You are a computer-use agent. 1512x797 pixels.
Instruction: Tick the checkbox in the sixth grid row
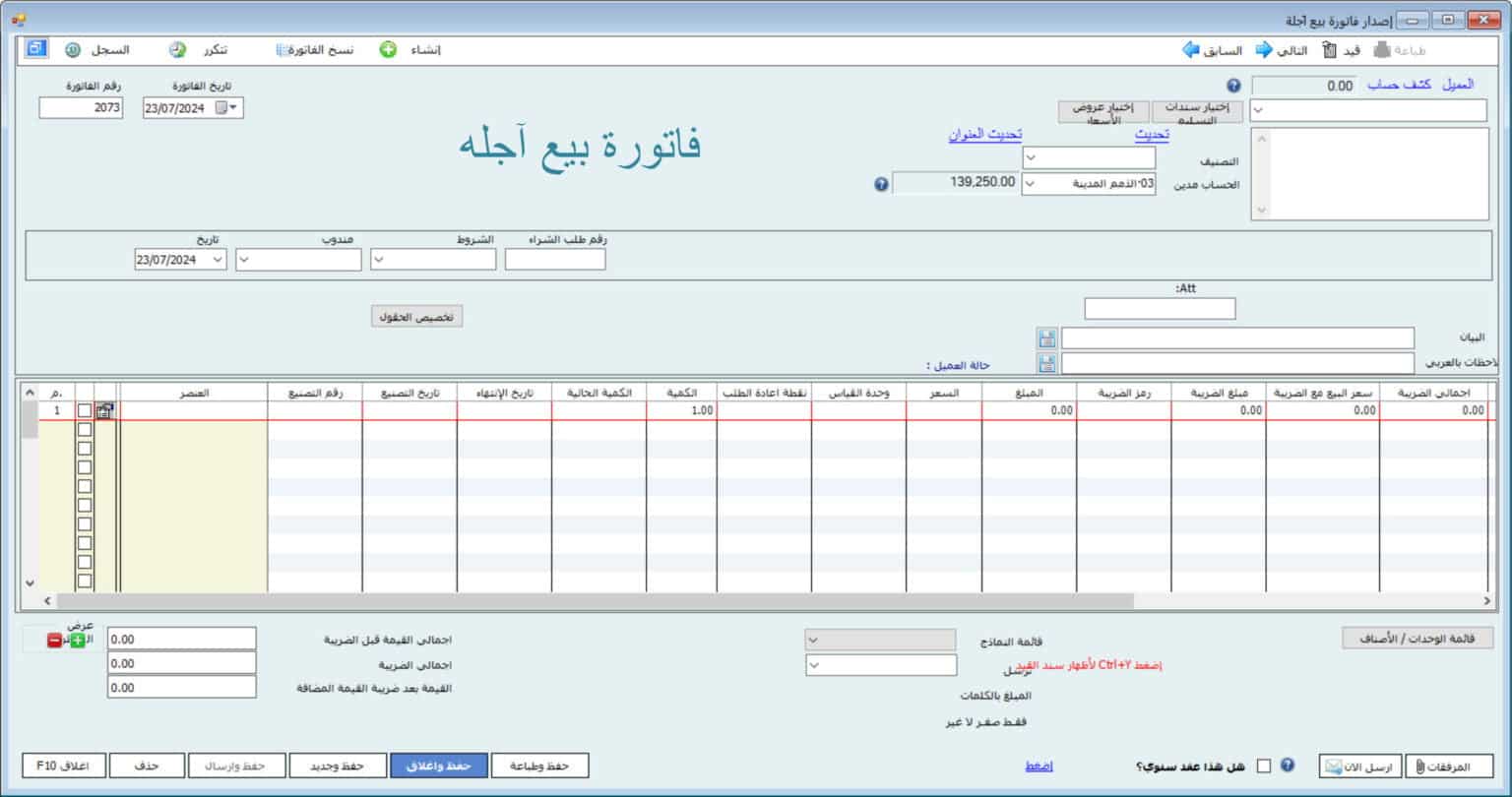[x=85, y=506]
